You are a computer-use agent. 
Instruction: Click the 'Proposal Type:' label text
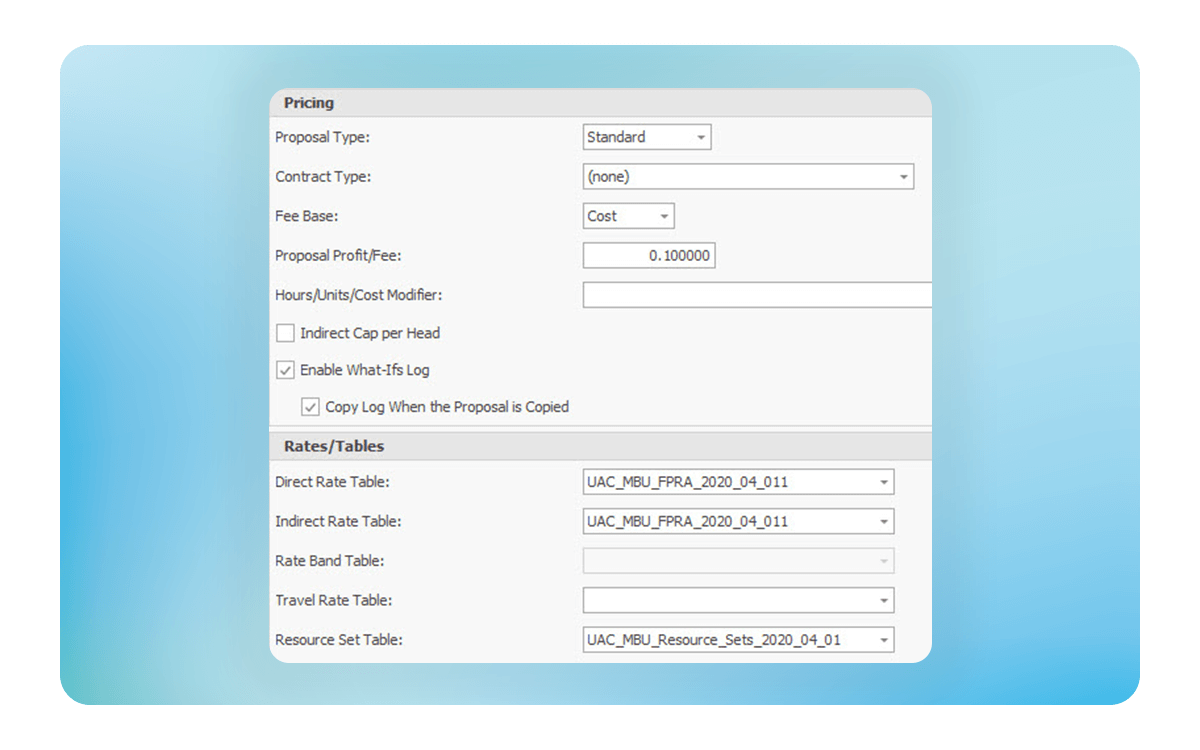coord(322,137)
